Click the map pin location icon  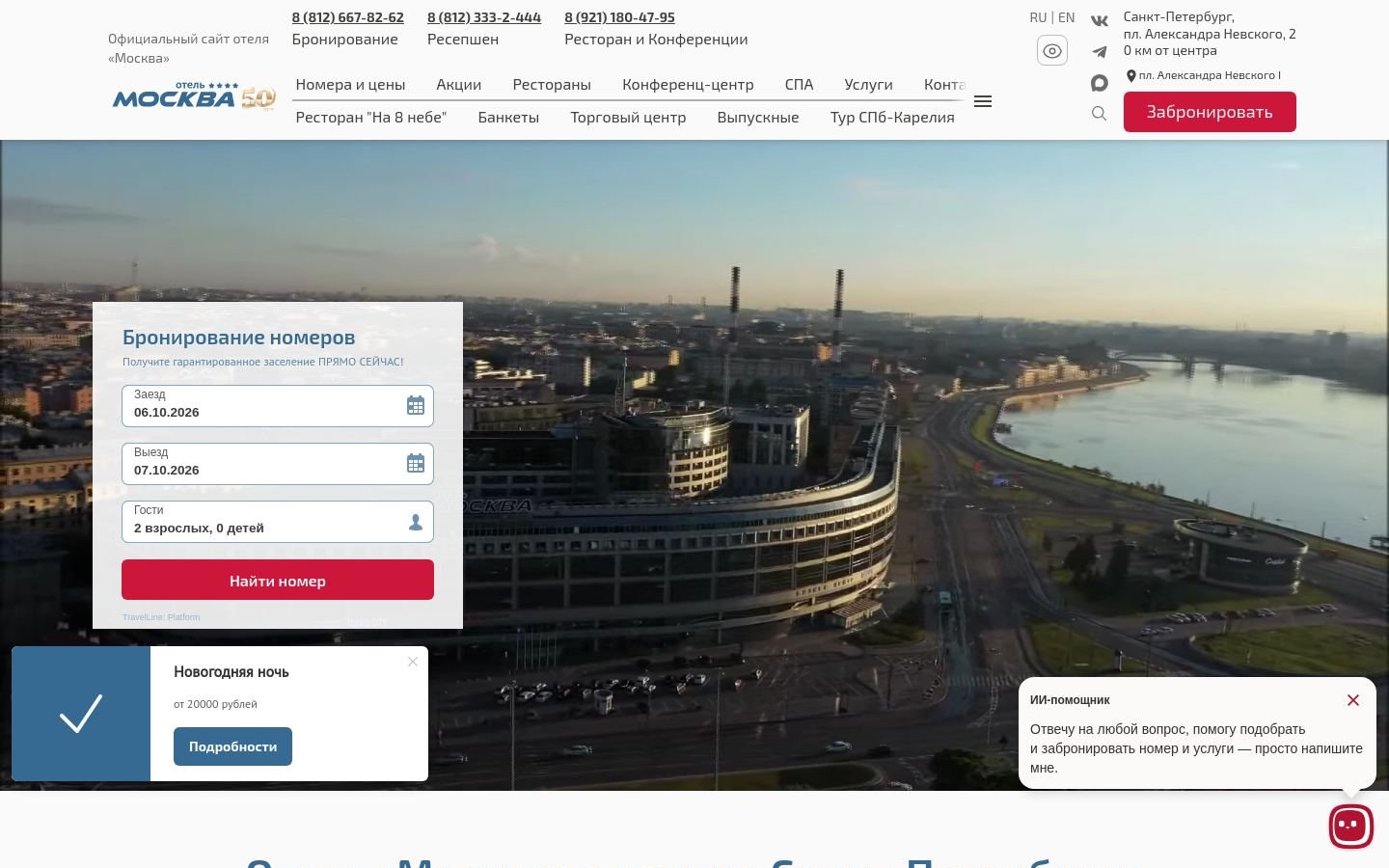pos(1131,75)
